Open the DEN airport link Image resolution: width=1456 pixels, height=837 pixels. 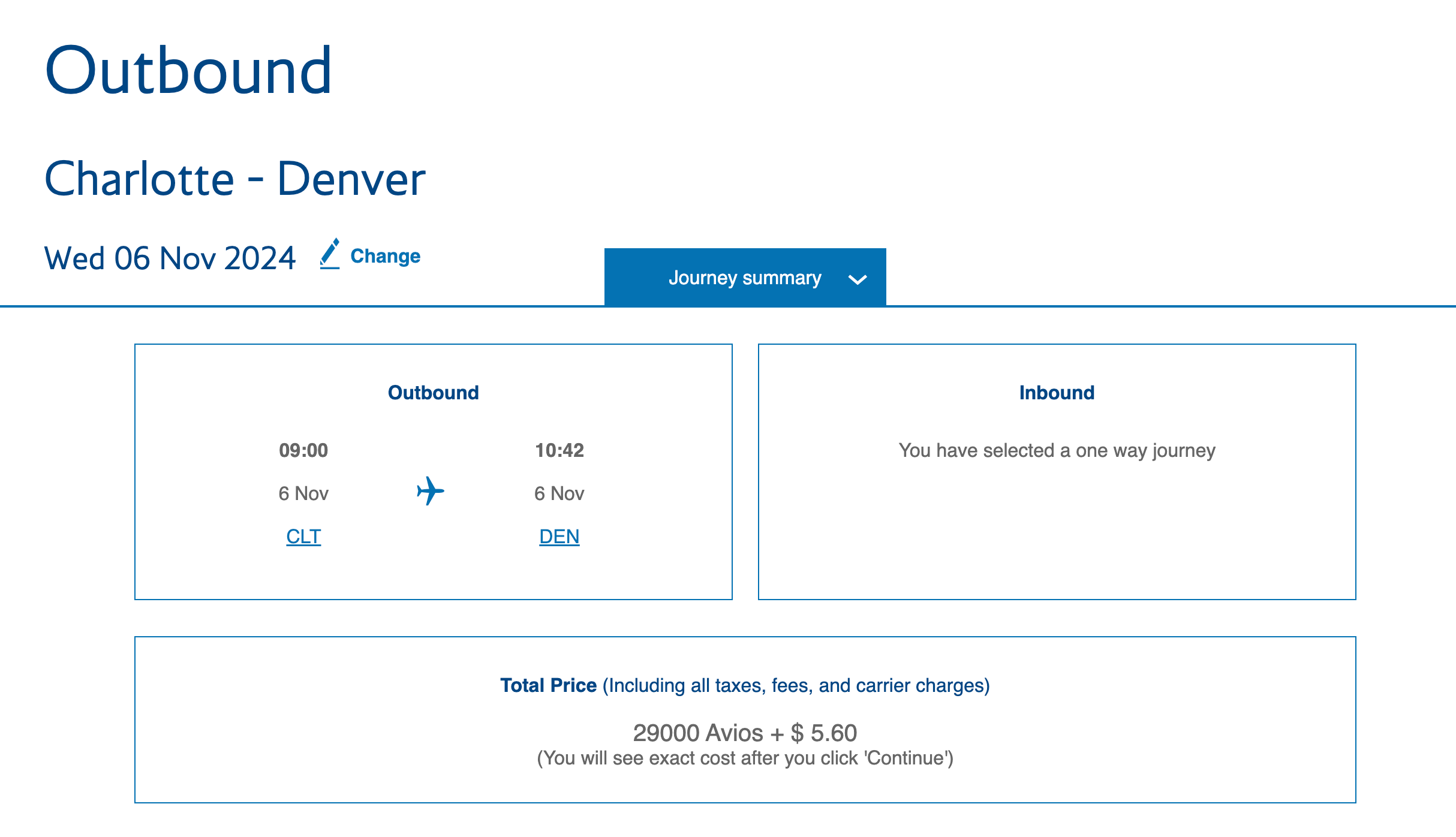[559, 536]
